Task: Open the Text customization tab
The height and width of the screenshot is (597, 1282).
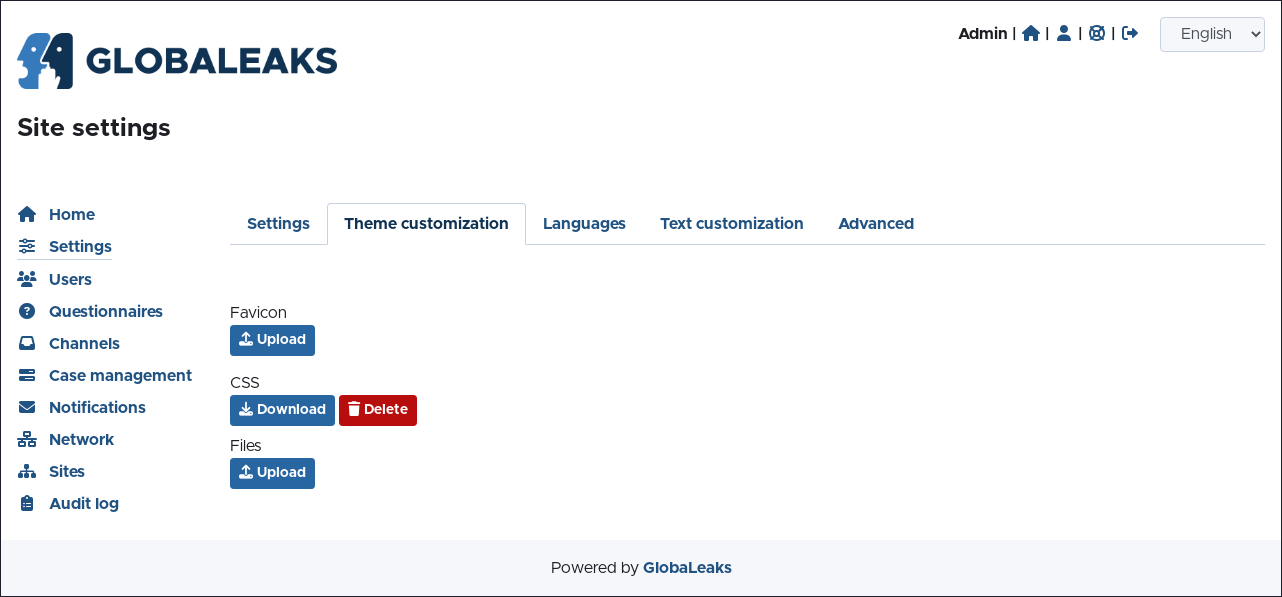Action: coord(731,224)
